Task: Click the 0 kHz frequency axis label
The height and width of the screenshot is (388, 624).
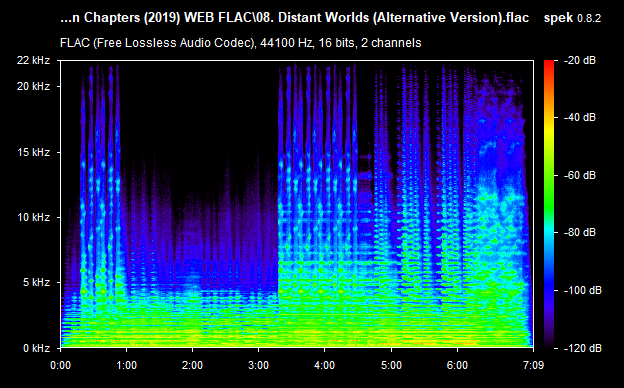Action: (x=36, y=348)
